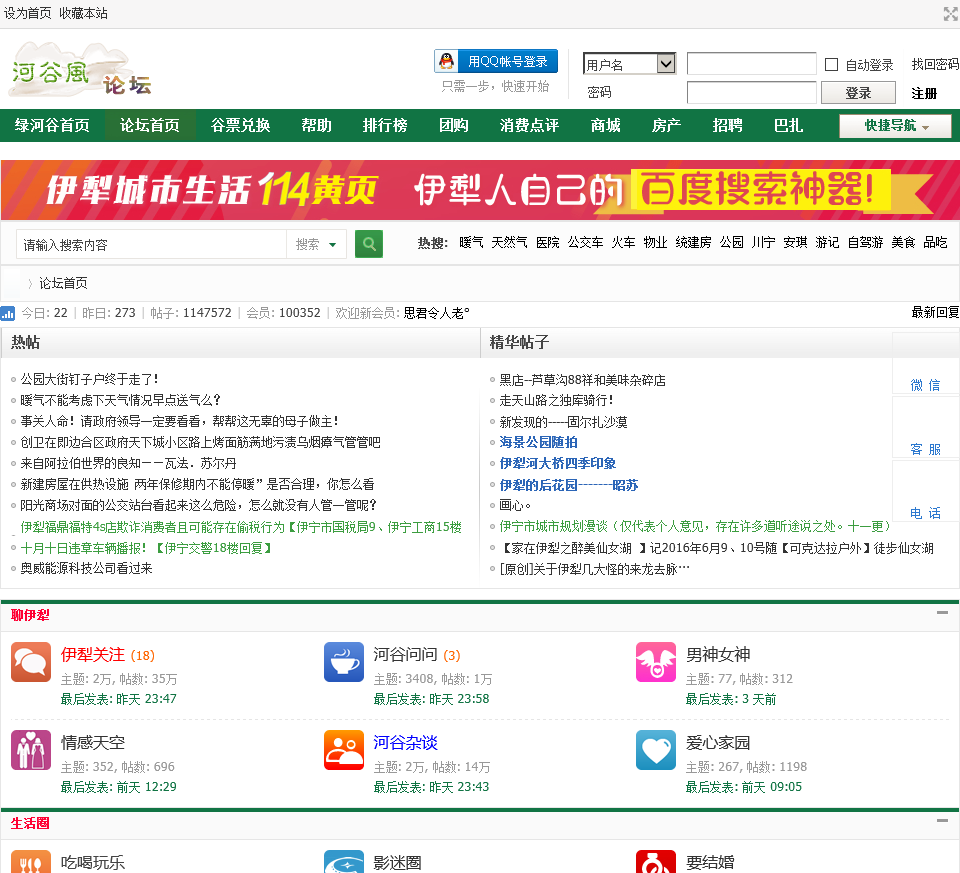Click the 用QQ帐号登录 button
The width and height of the screenshot is (960, 873).
(496, 61)
